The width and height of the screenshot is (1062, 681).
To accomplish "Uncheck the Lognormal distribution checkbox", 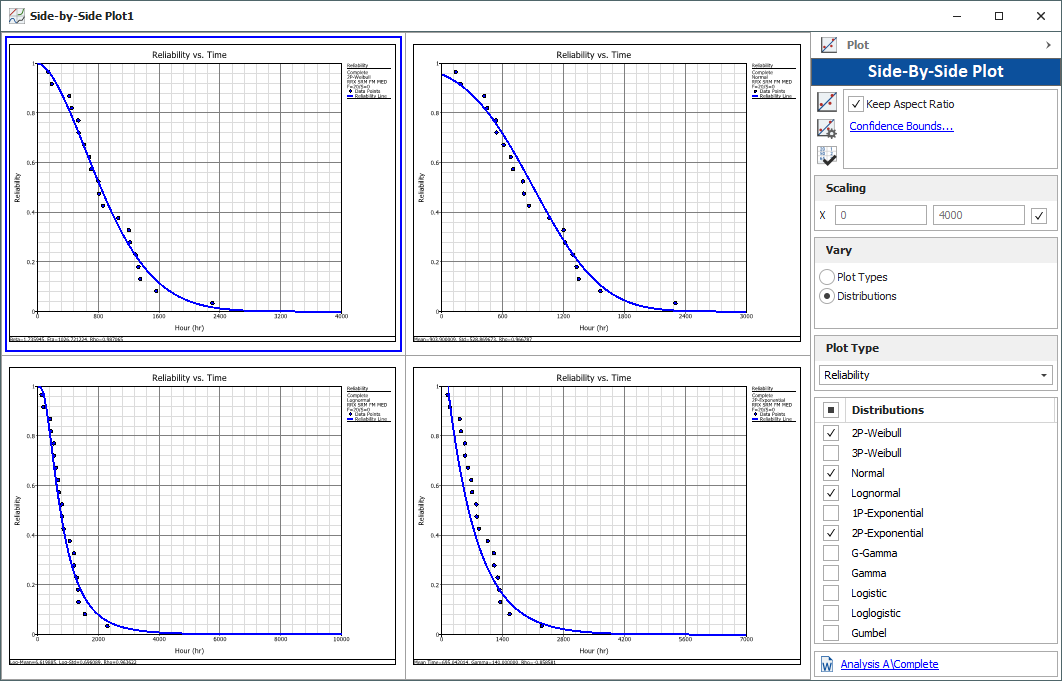I will coord(831,493).
